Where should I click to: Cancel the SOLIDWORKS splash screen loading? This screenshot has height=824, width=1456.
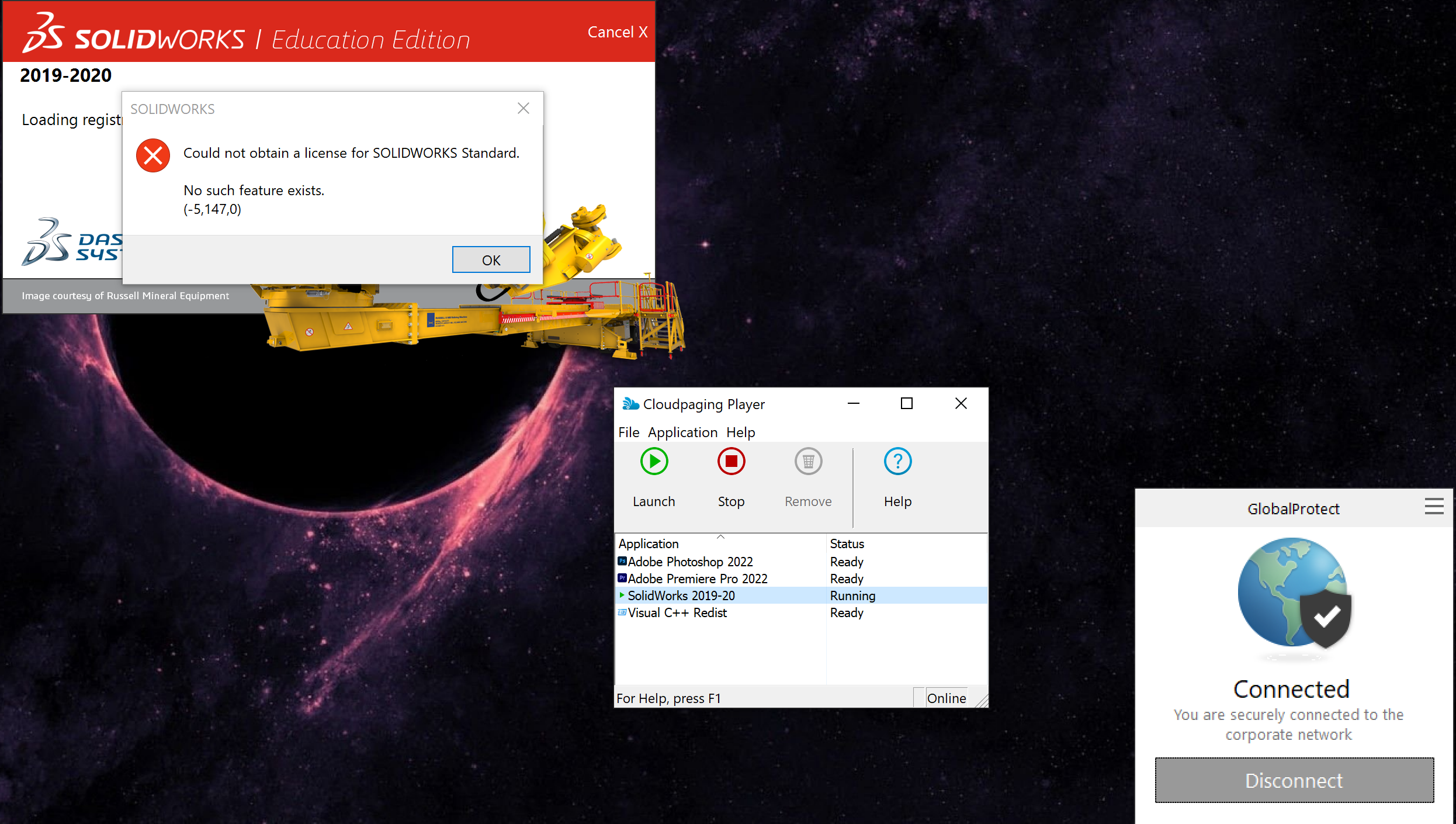coord(618,32)
